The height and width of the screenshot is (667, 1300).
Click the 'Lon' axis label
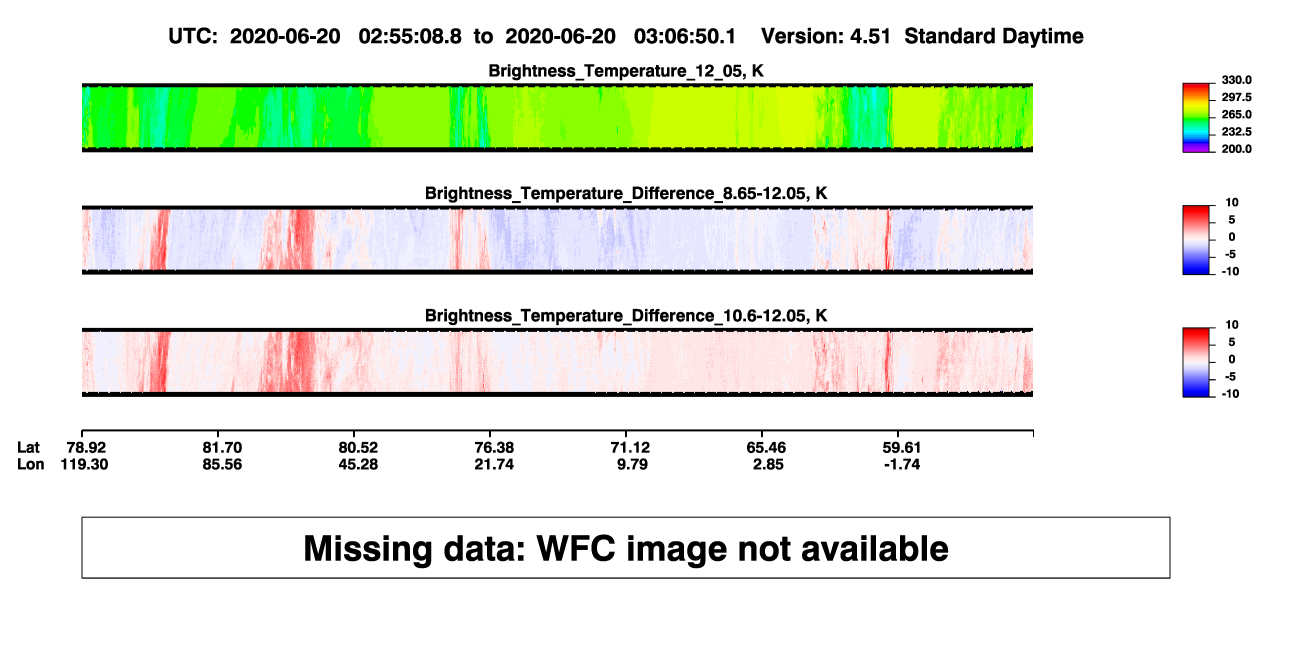tap(30, 465)
